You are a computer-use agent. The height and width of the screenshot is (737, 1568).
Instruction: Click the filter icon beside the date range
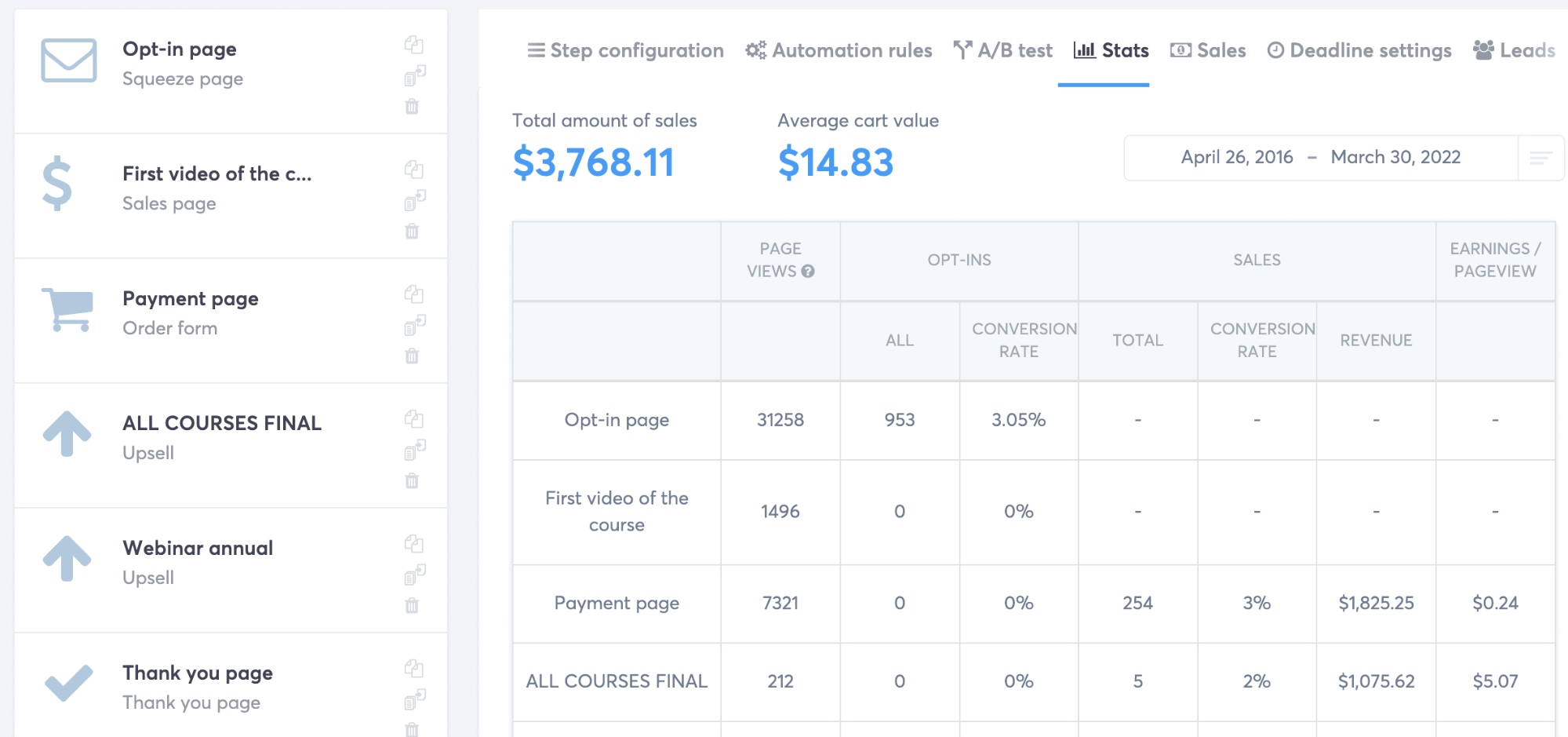pyautogui.click(x=1533, y=157)
